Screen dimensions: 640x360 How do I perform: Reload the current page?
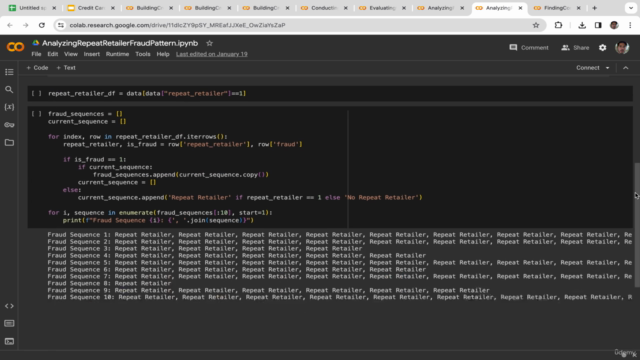[42, 25]
